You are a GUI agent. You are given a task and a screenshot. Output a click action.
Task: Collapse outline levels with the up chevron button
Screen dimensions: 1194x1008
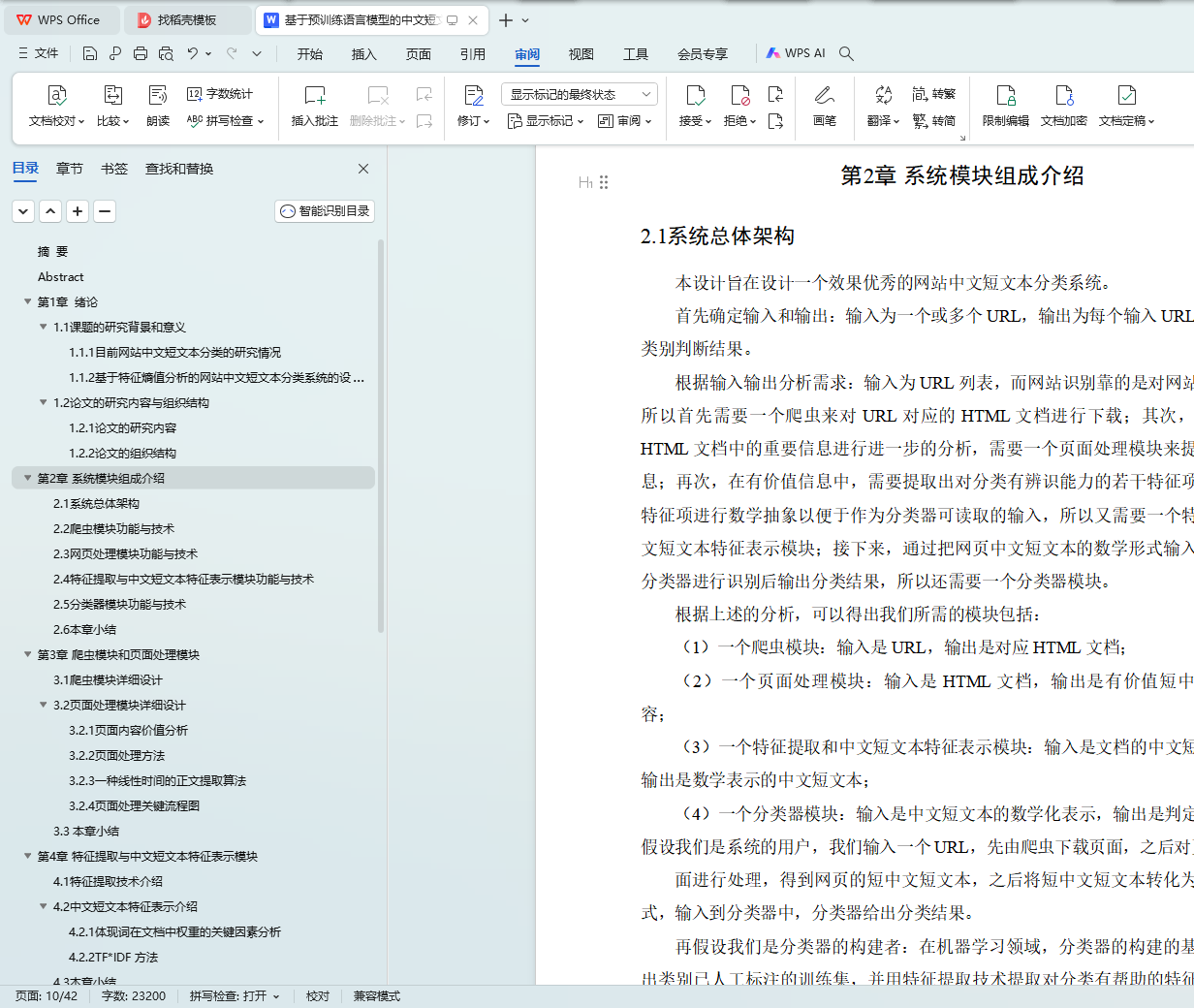click(x=50, y=210)
